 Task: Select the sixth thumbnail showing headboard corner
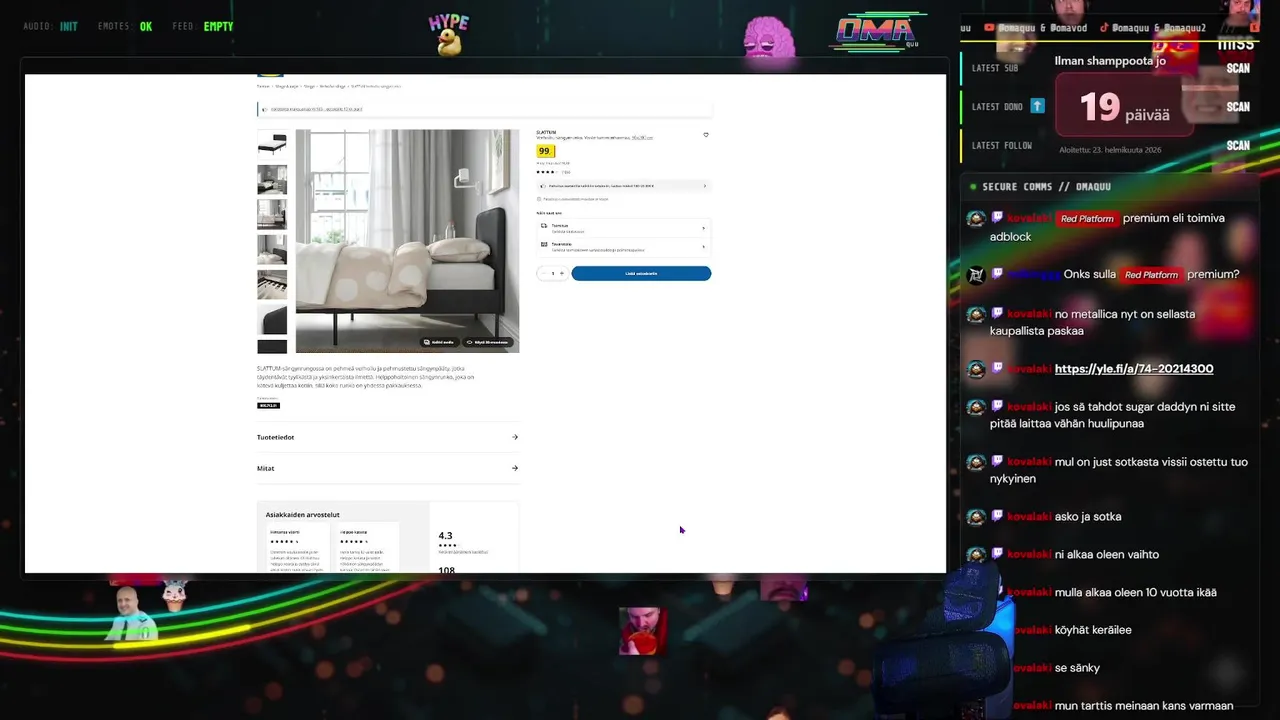pyautogui.click(x=272, y=319)
